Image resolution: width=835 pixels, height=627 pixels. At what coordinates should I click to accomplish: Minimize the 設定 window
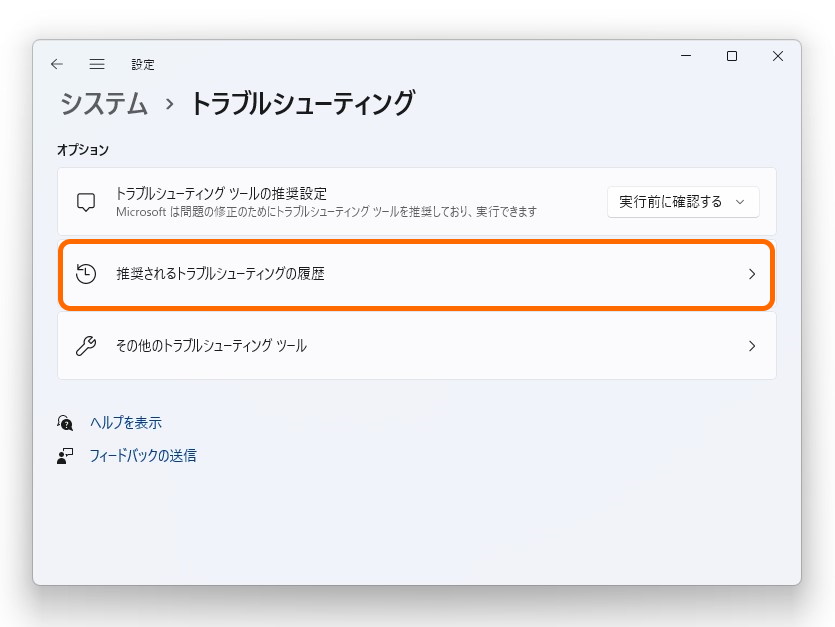686,57
